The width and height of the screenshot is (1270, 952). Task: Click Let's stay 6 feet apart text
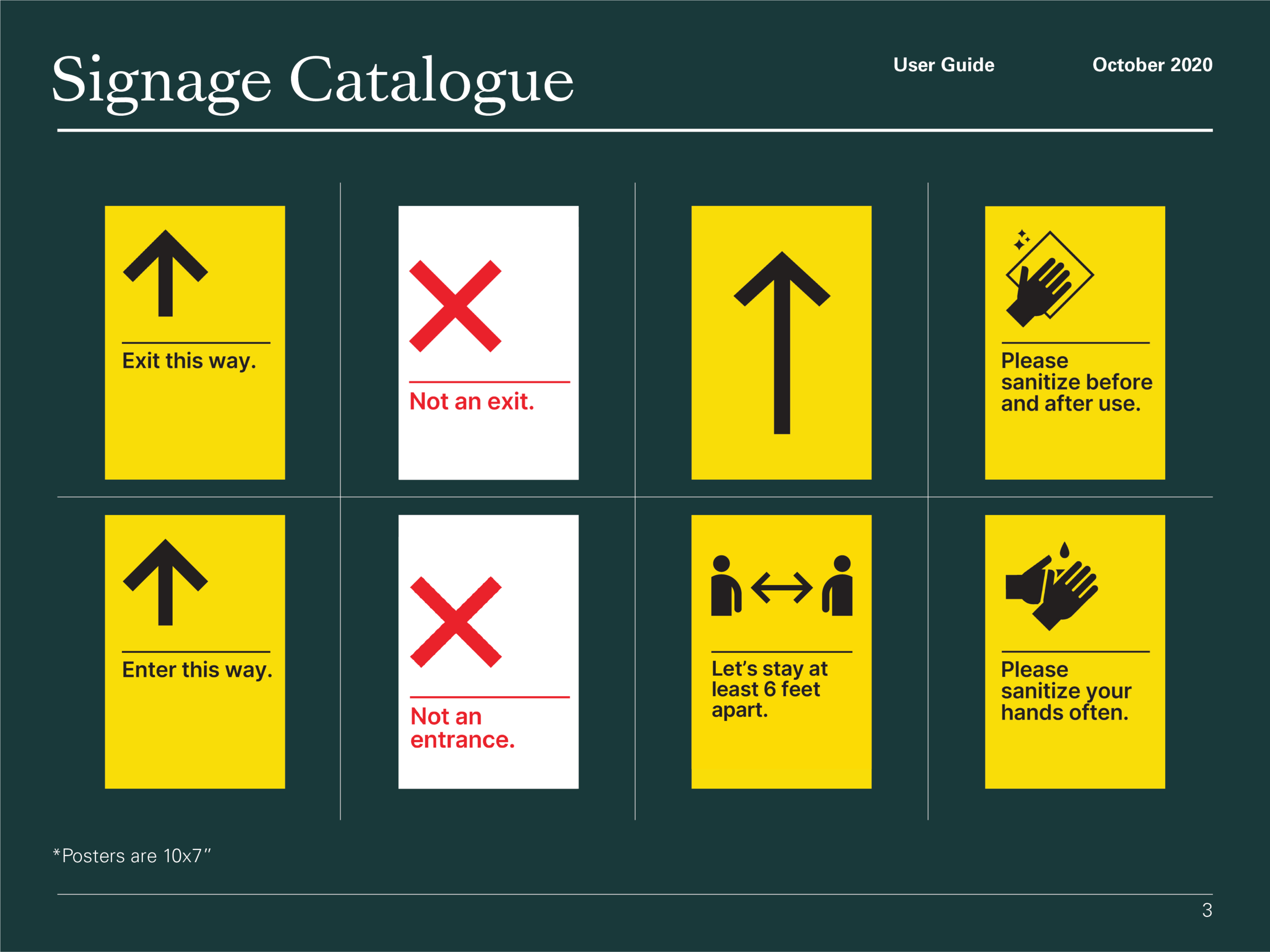768,689
